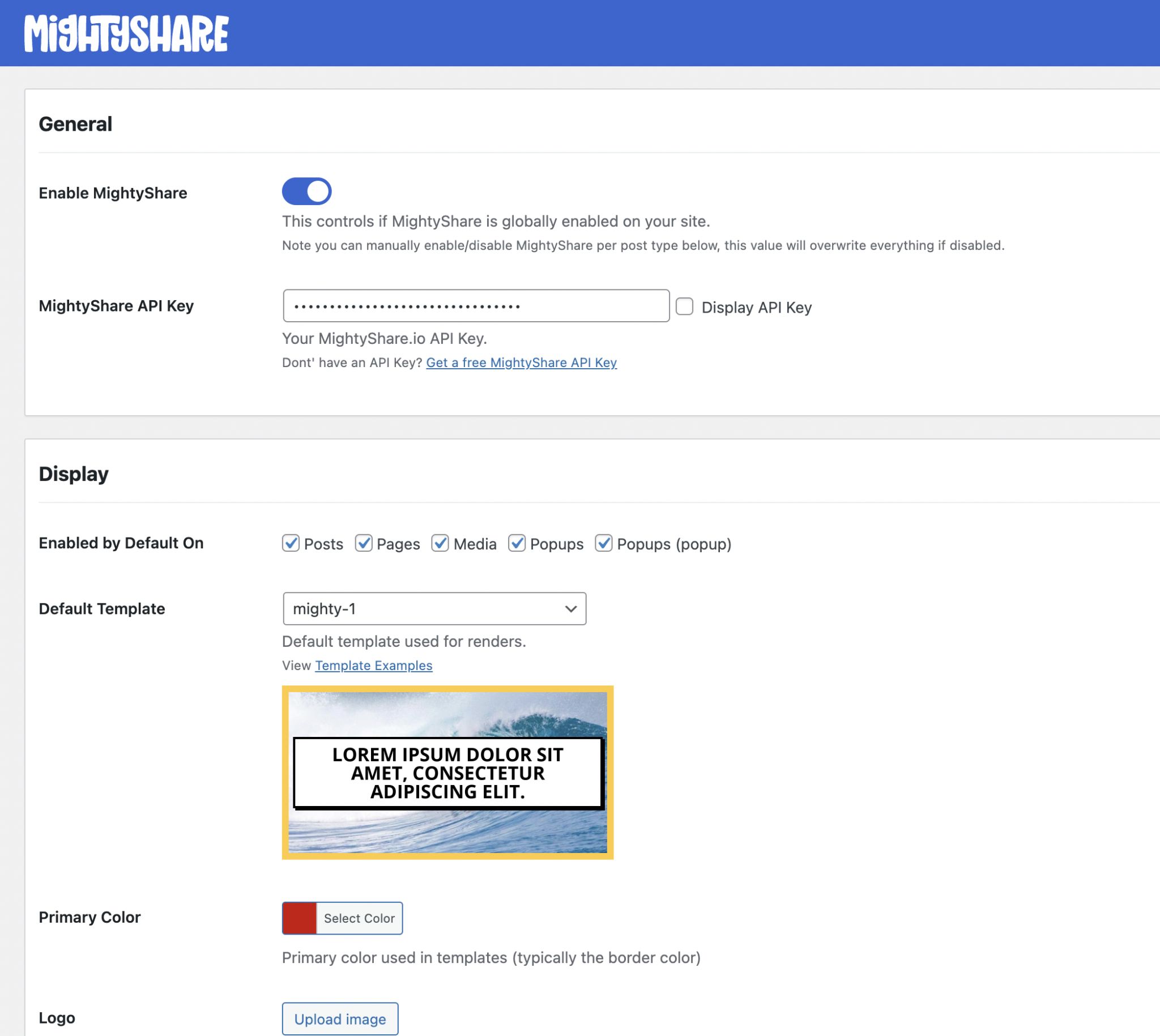
Task: Click the Upload image button for Logo
Action: coord(340,1018)
